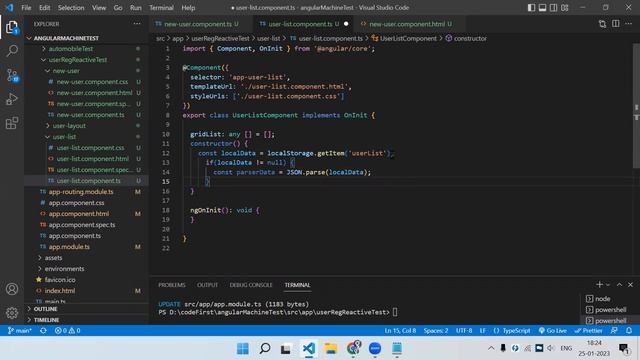This screenshot has width=640, height=360.
Task: Click the LF end of line selector
Action: tap(483, 331)
